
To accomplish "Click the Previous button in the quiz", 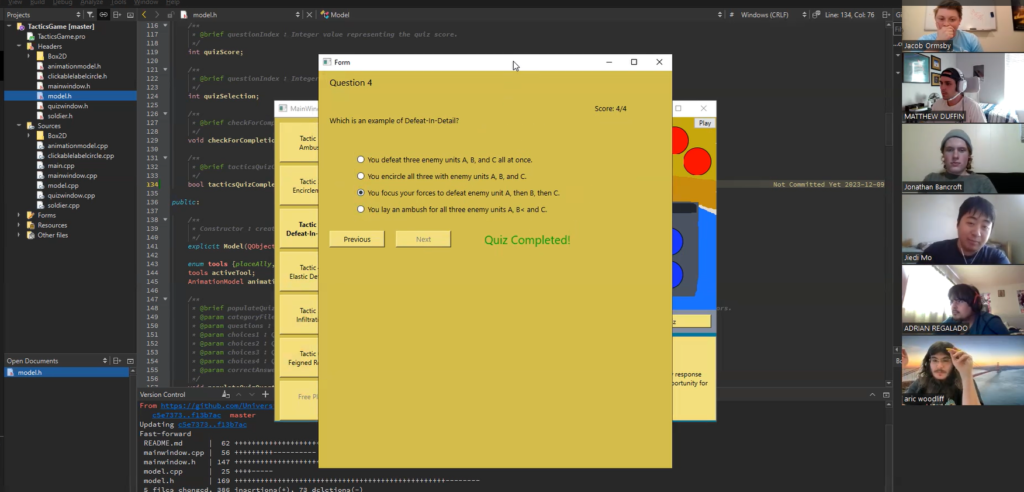I will [357, 239].
